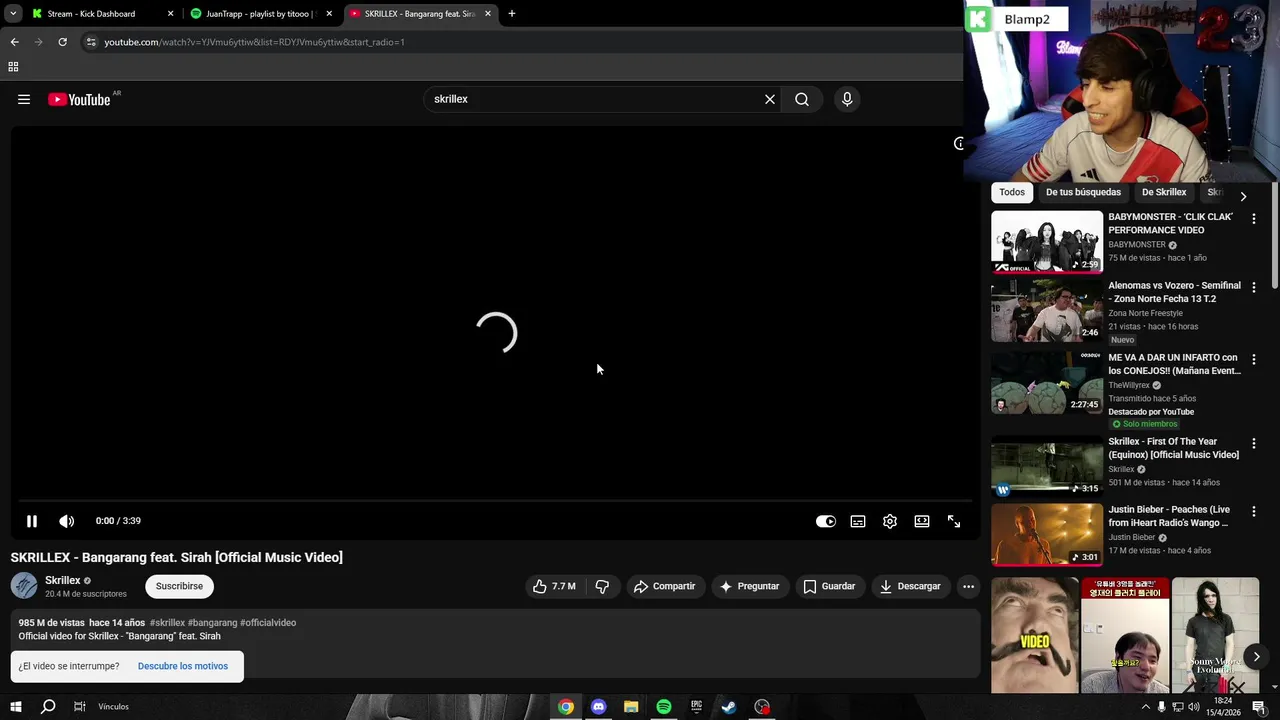Download the video with Descargar

point(910,586)
